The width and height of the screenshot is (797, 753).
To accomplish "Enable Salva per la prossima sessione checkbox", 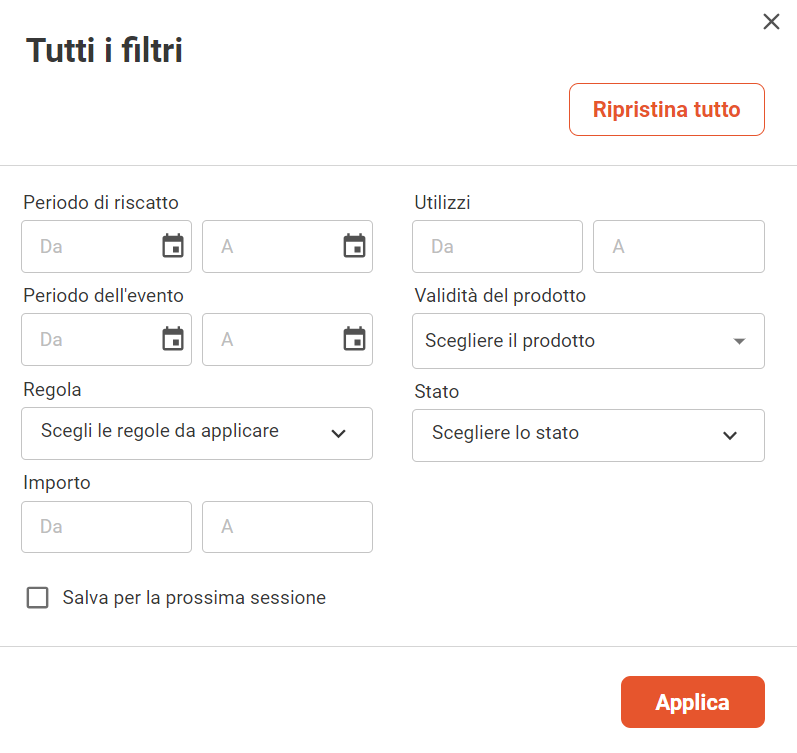I will click(x=38, y=597).
